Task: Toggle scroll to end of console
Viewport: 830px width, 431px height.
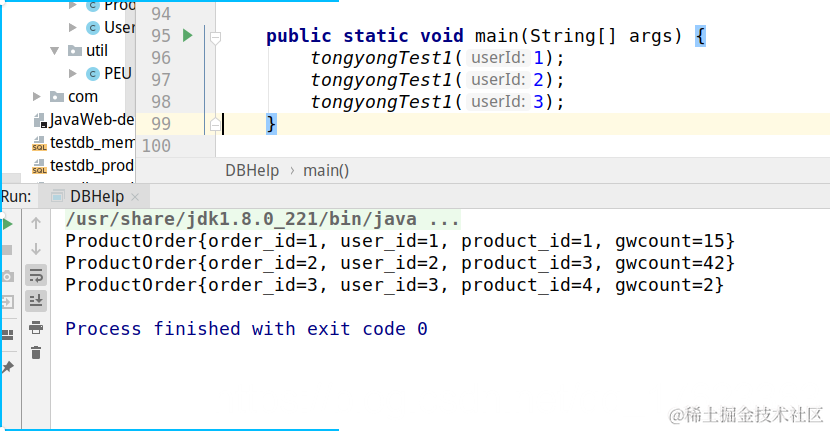Action: (36, 301)
